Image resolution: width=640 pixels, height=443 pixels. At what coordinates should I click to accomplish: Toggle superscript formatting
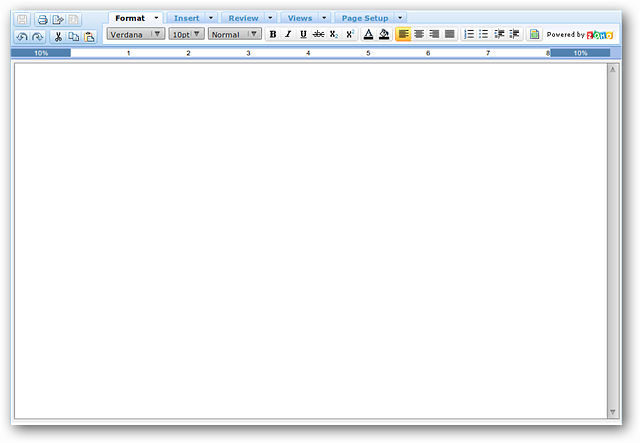(350, 34)
